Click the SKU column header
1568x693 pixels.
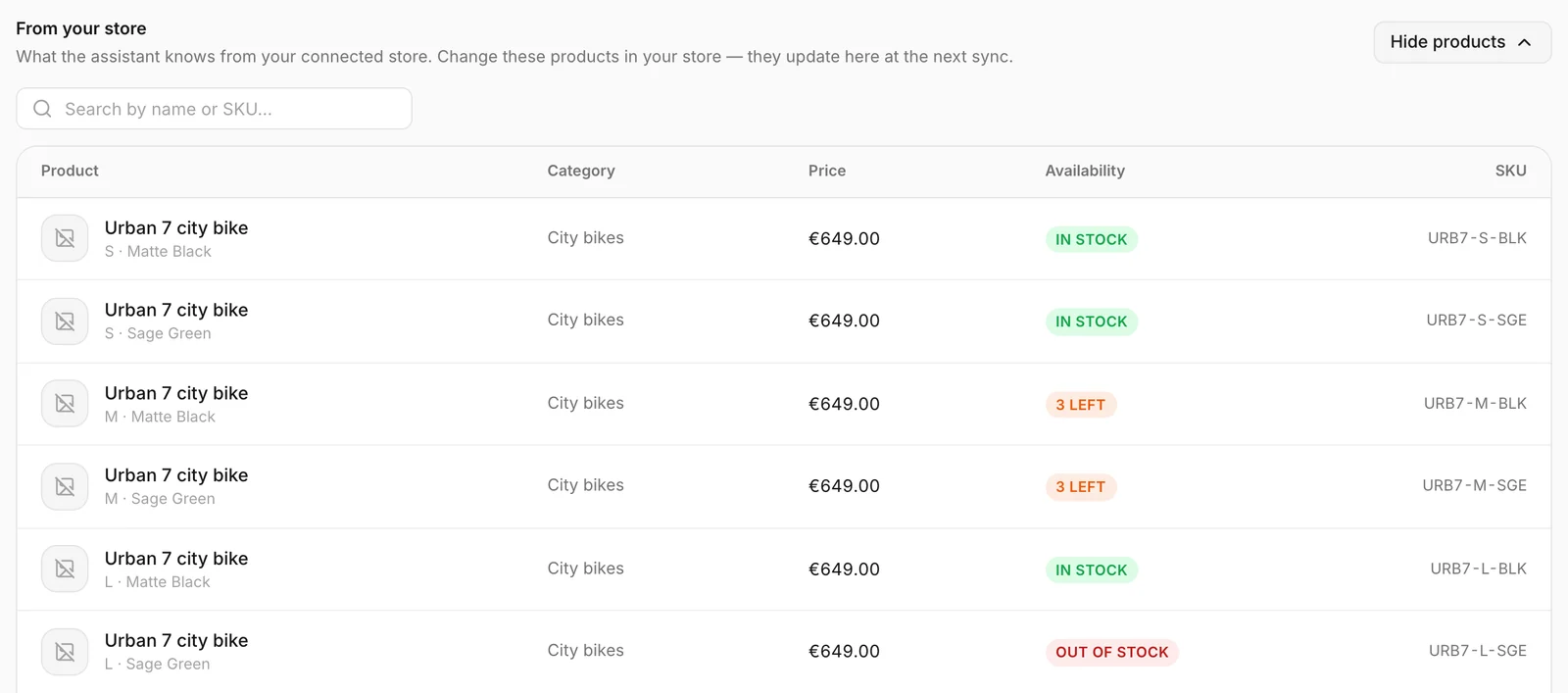[x=1510, y=171]
